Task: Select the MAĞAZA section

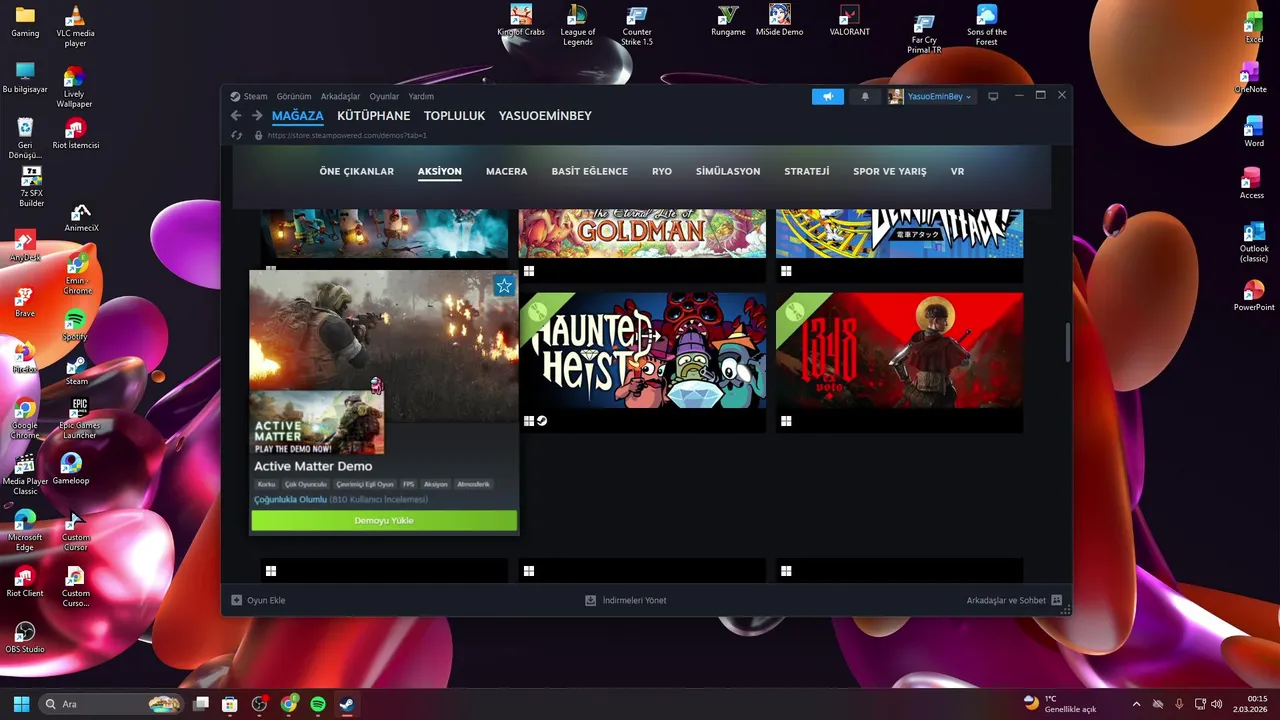Action: (x=298, y=116)
